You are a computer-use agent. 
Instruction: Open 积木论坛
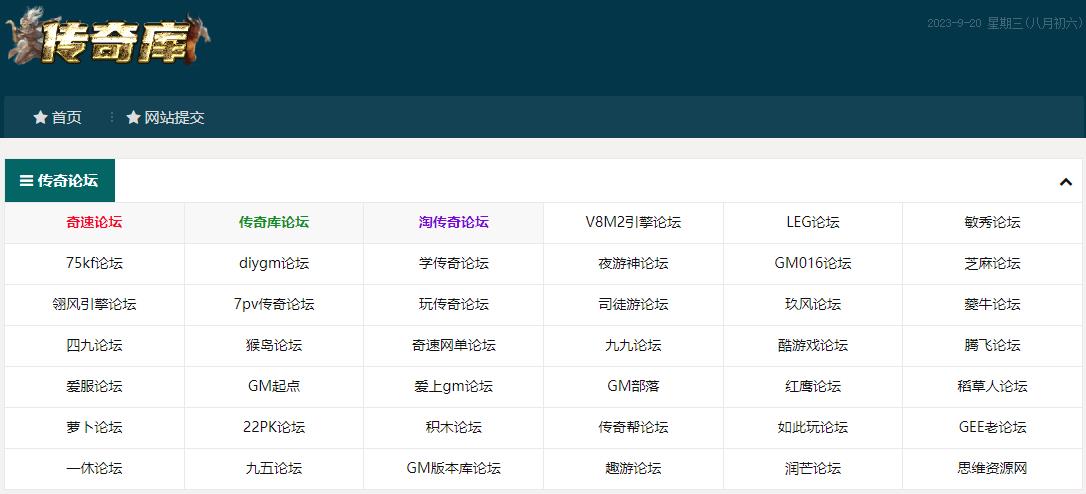point(454,427)
